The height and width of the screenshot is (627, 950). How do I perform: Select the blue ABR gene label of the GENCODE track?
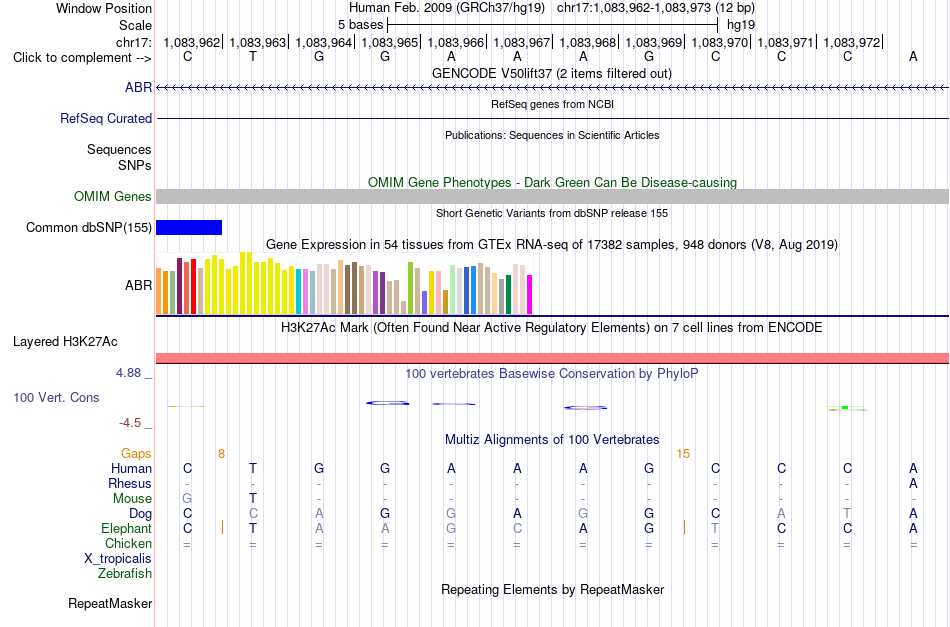tap(138, 87)
